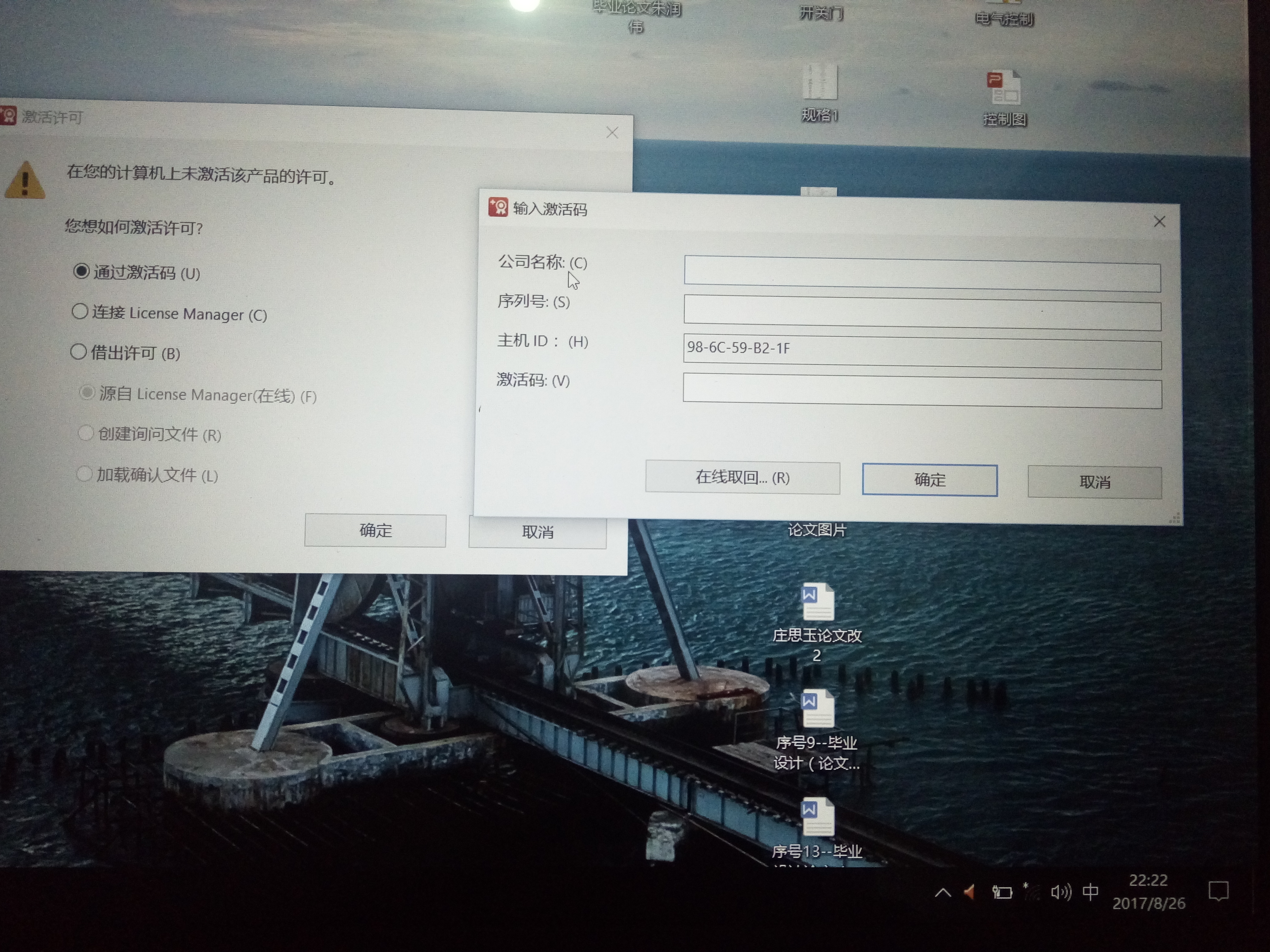Click the 在线取回... (R) button
Image resolution: width=1270 pixels, height=952 pixels.
pyautogui.click(x=742, y=478)
